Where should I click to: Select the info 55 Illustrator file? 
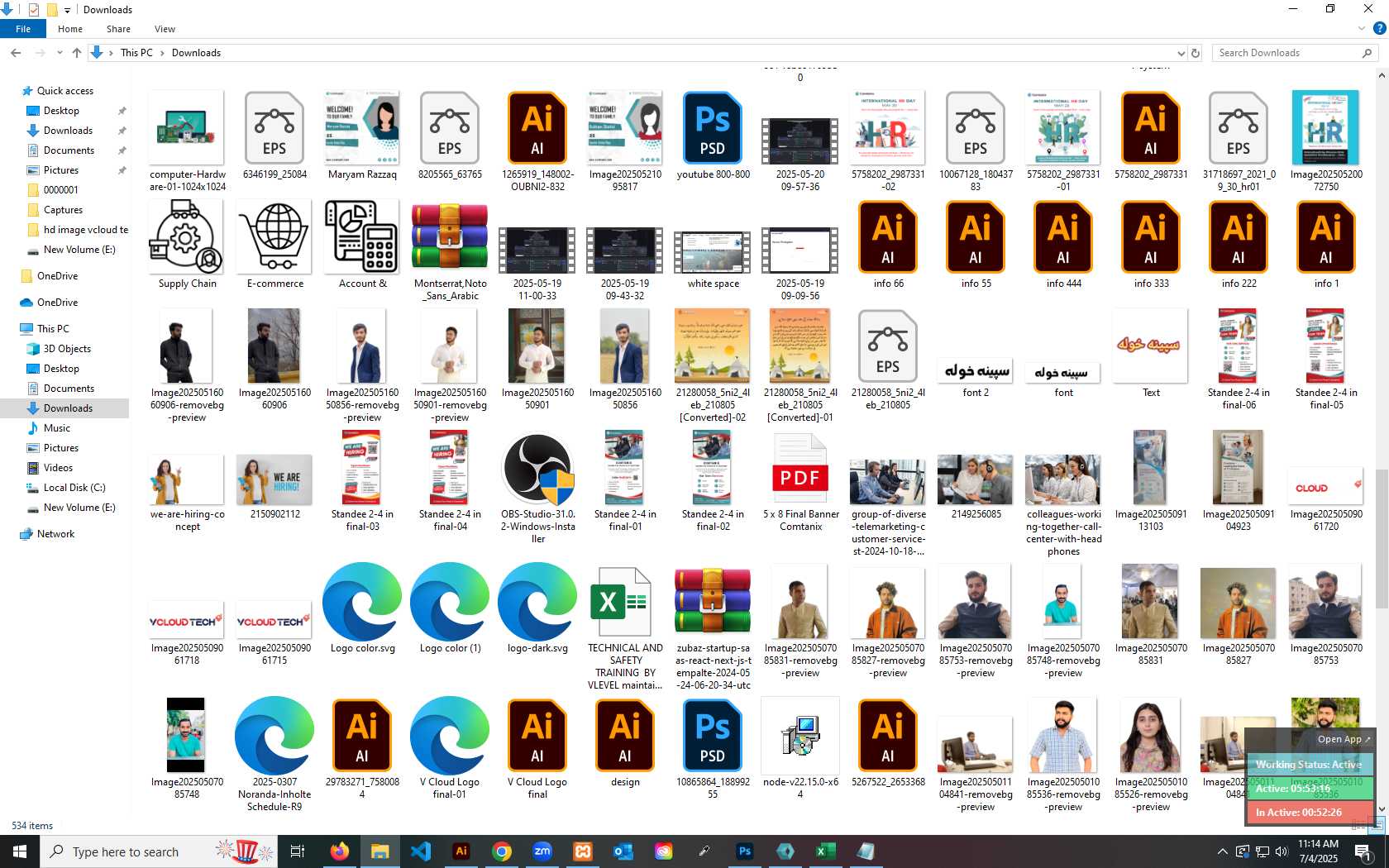(x=976, y=245)
